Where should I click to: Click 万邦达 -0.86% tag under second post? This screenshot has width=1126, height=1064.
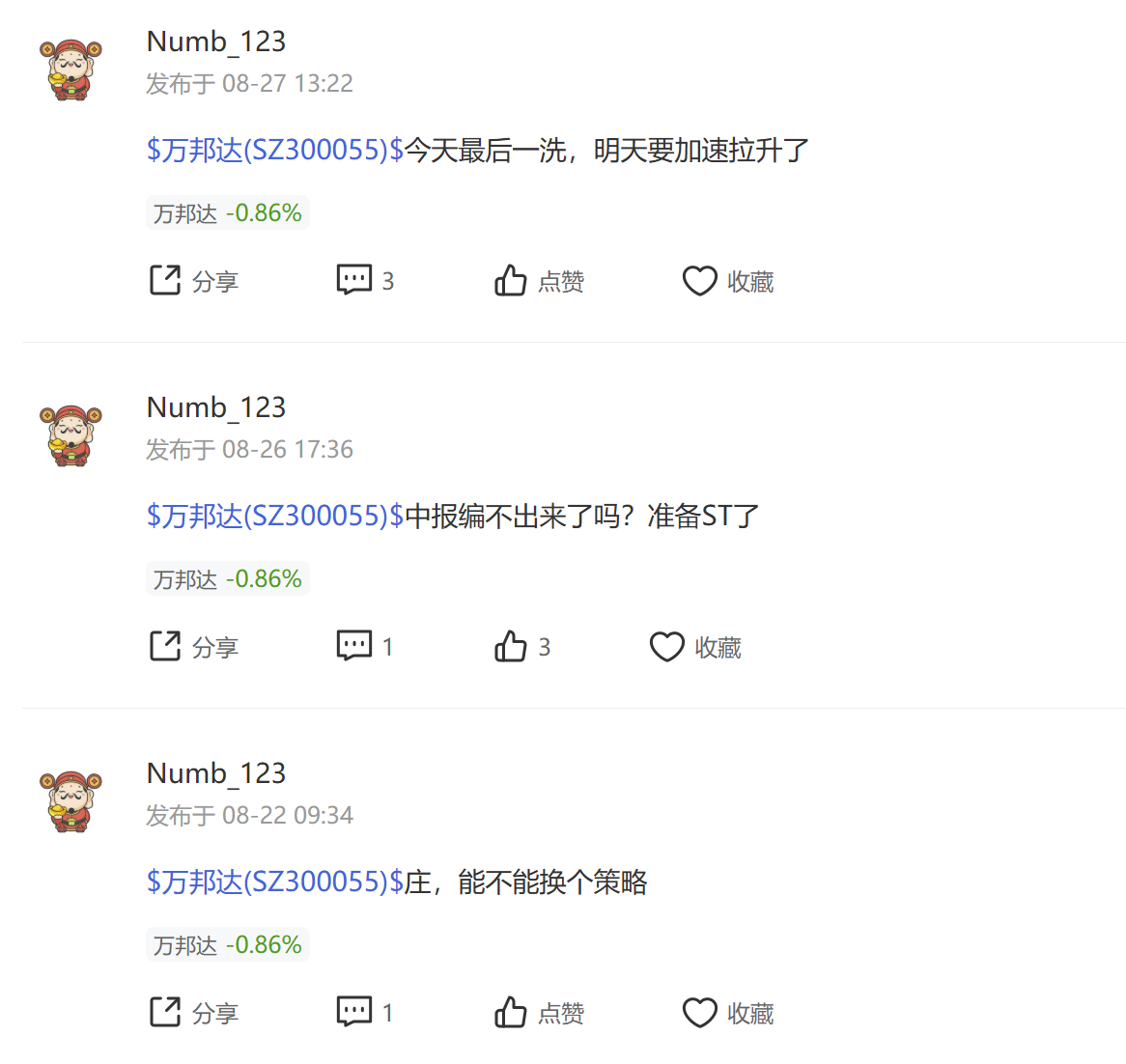(x=228, y=578)
